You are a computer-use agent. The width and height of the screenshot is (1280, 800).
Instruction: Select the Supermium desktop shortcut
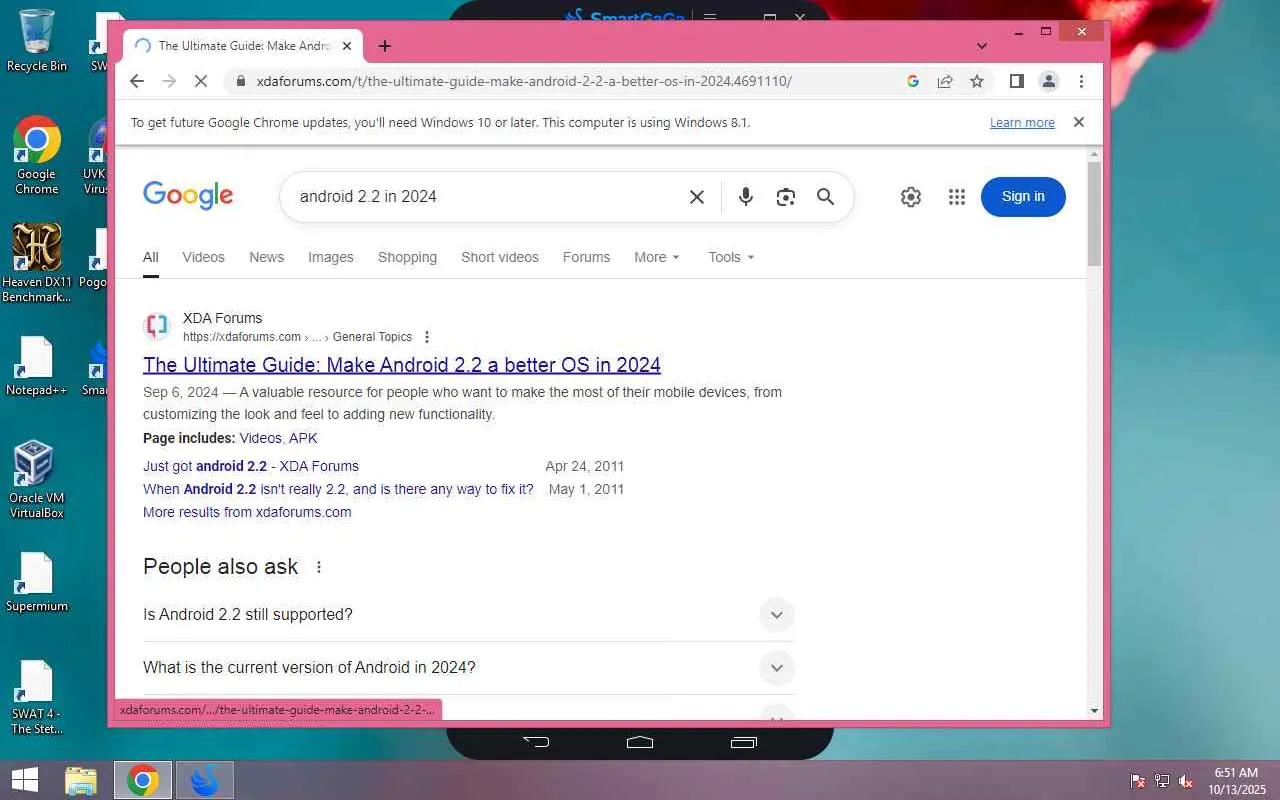tap(37, 582)
